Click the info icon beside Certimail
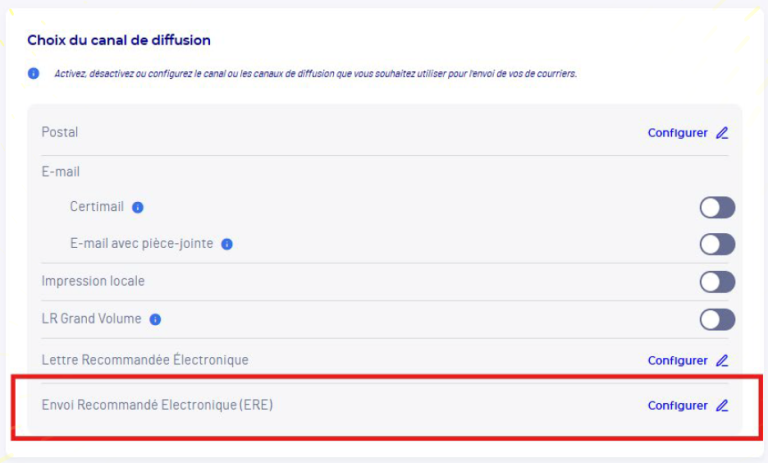This screenshot has height=463, width=768. click(x=138, y=208)
